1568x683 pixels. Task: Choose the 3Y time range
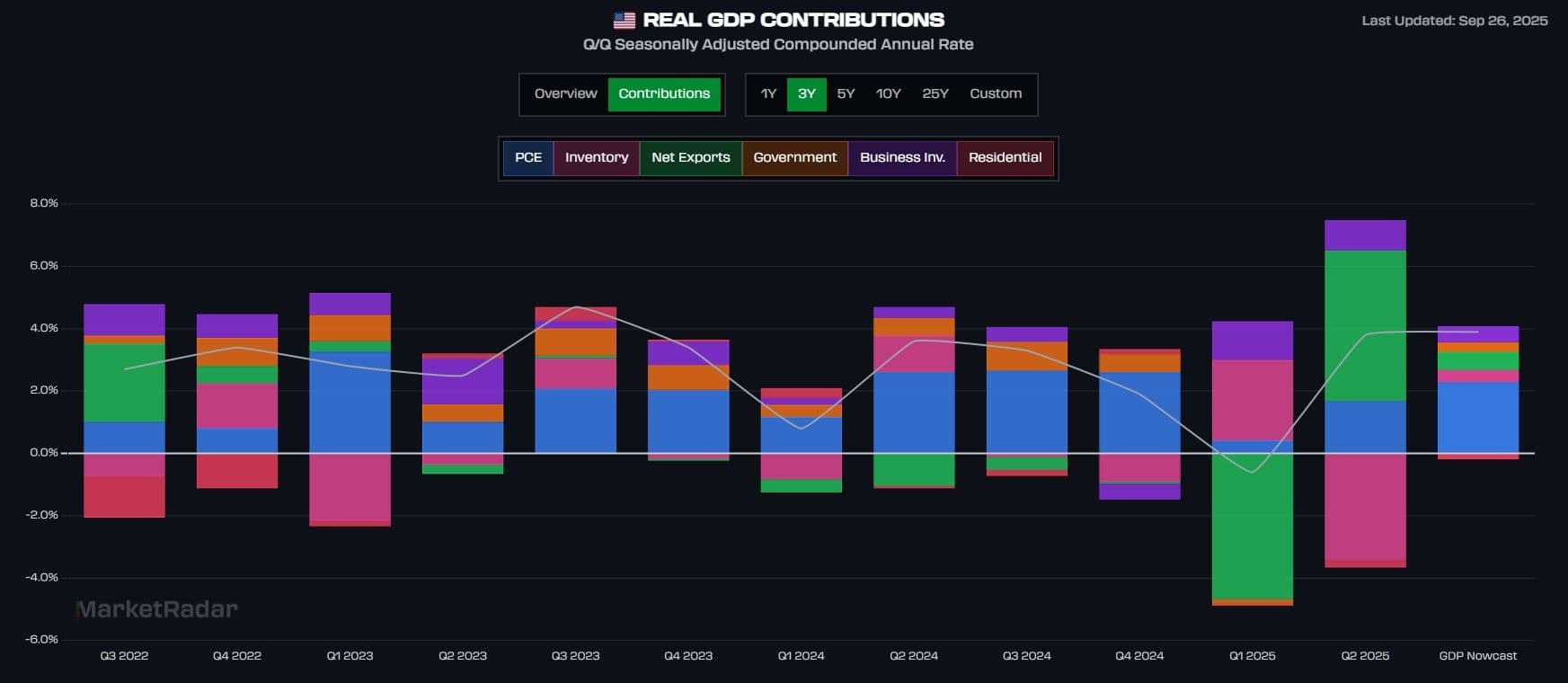(806, 94)
